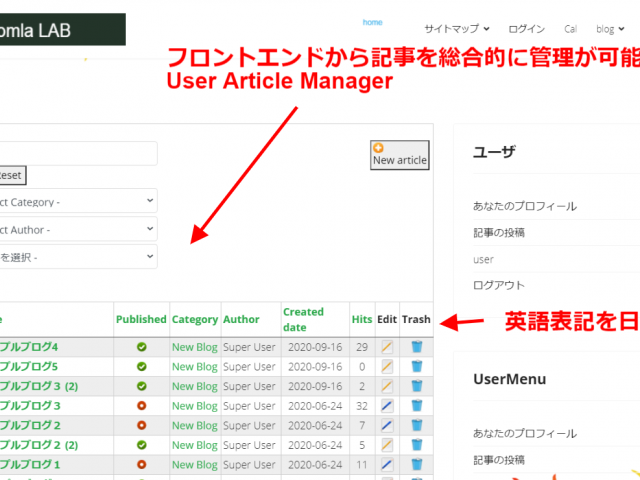Click edit pencil icon for ブログ3 (2)
The height and width of the screenshot is (480, 640).
[x=387, y=386]
